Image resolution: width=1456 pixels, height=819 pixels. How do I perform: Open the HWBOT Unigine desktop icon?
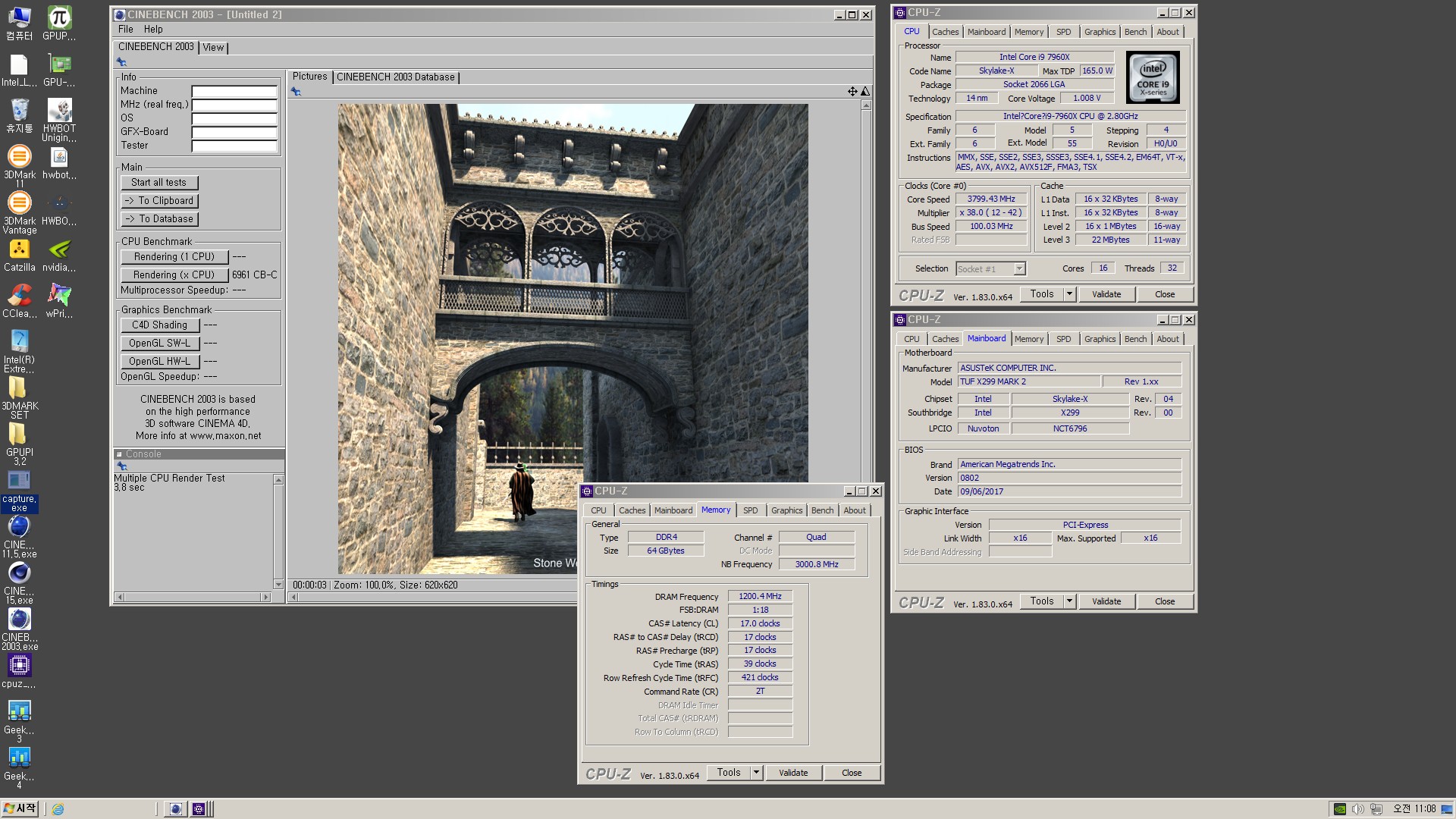pyautogui.click(x=59, y=120)
